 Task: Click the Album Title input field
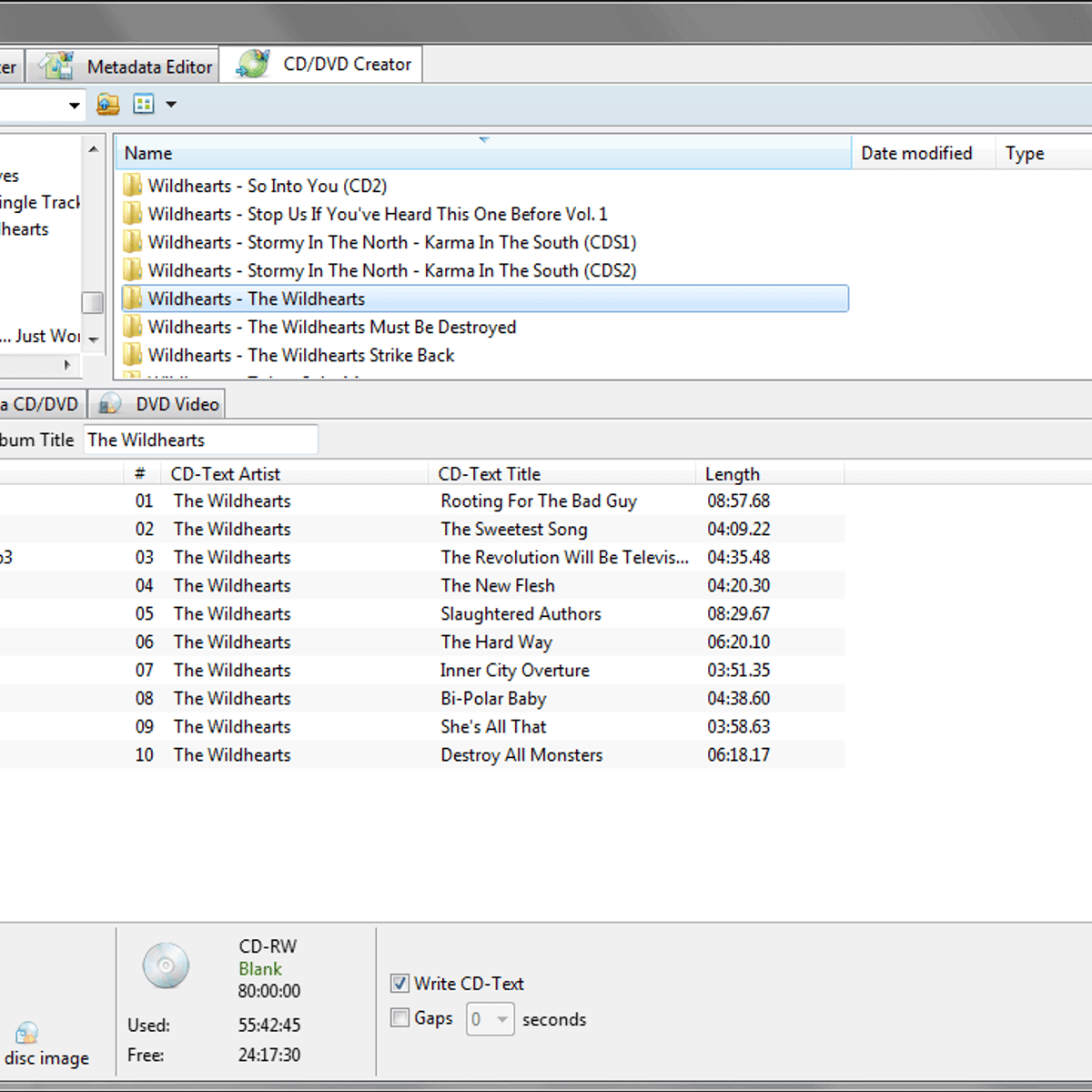tap(201, 440)
